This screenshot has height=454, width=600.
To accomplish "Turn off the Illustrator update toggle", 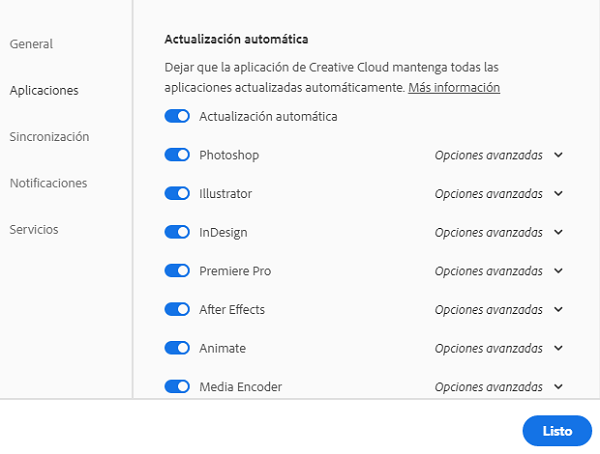I will point(177,193).
